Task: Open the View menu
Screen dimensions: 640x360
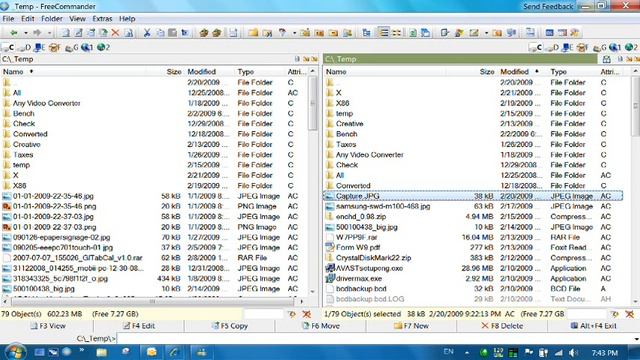Action: (x=77, y=19)
